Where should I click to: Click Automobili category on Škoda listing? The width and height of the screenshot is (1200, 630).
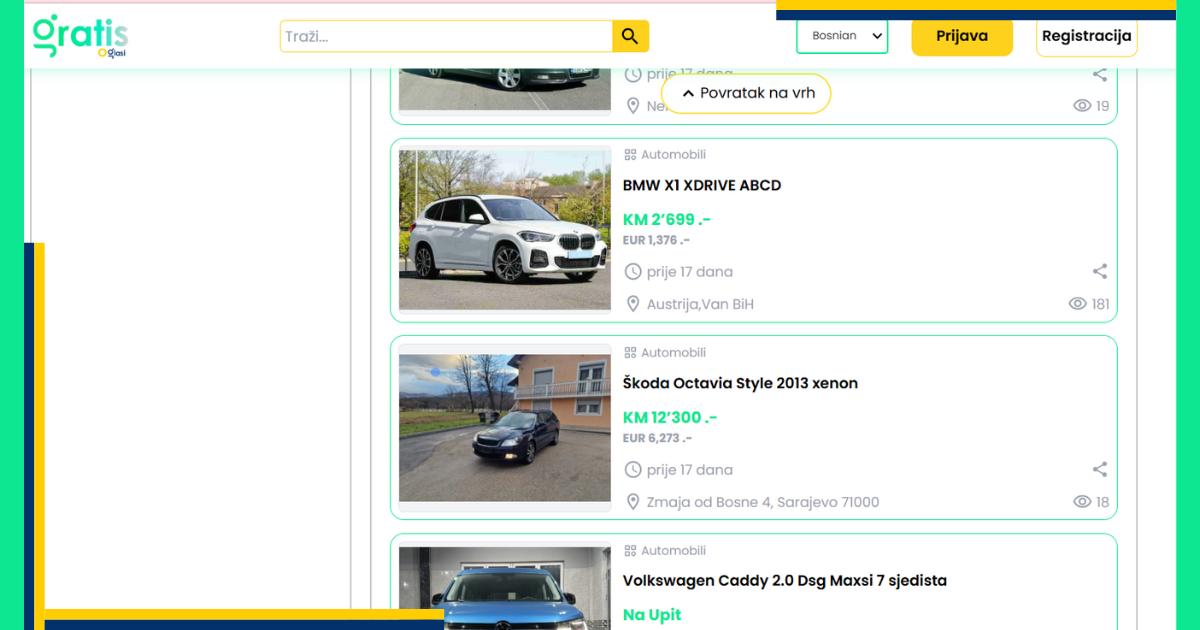[673, 353]
